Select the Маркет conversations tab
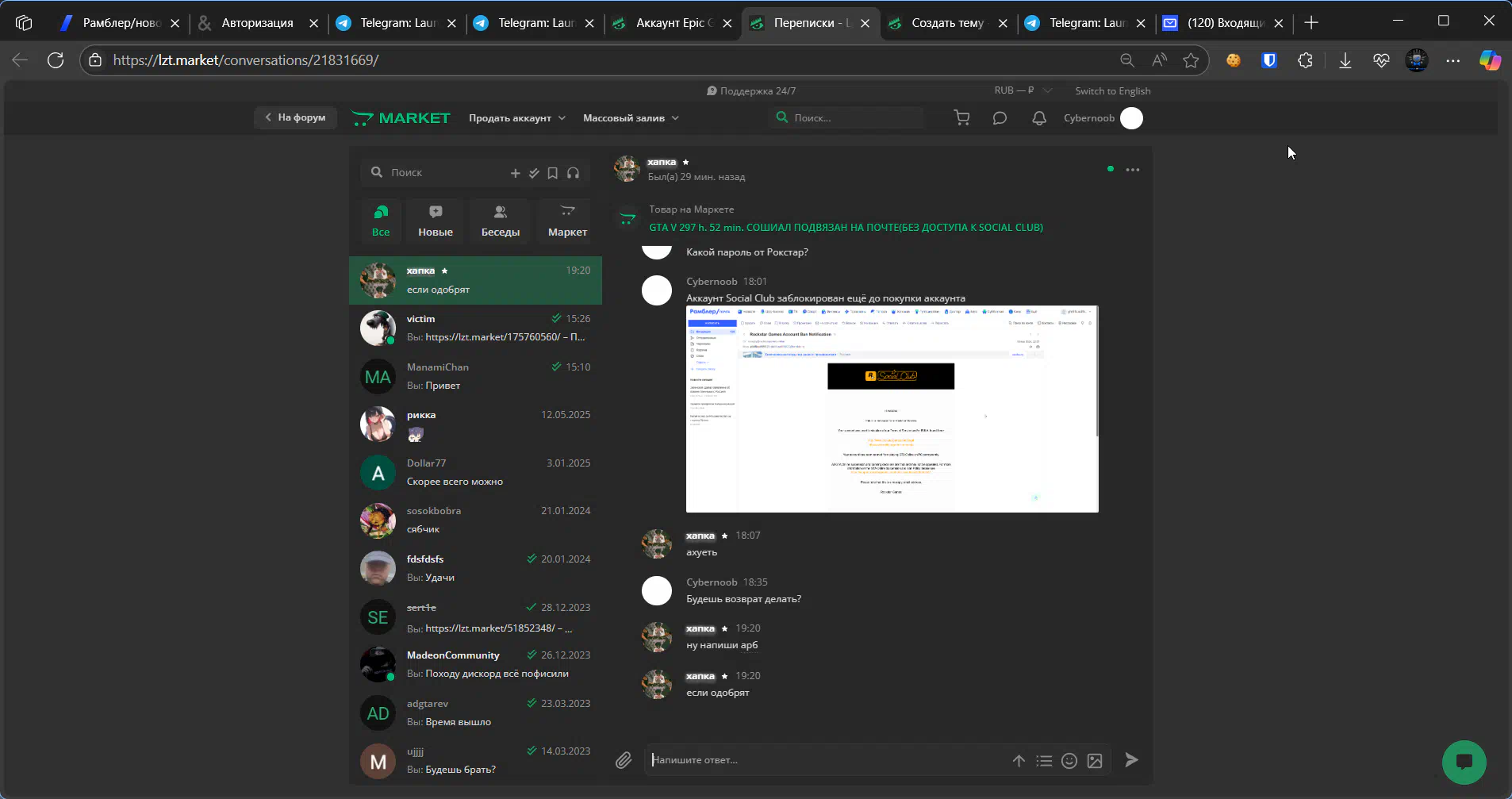The height and width of the screenshot is (799, 1512). pos(568,221)
